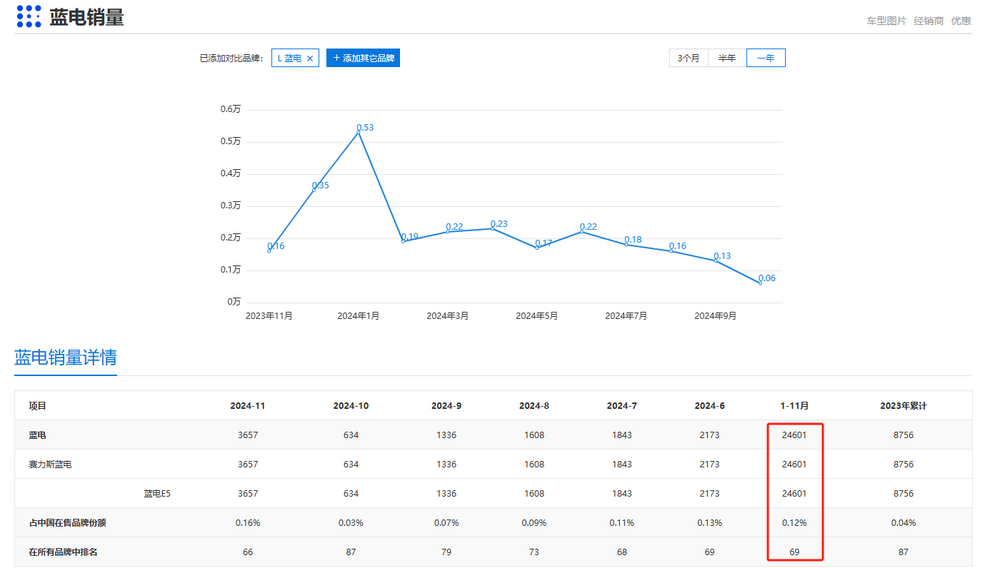Screen dimensions: 1000x568
Task: Click the 2024年1月 x-axis label
Action: coord(358,316)
